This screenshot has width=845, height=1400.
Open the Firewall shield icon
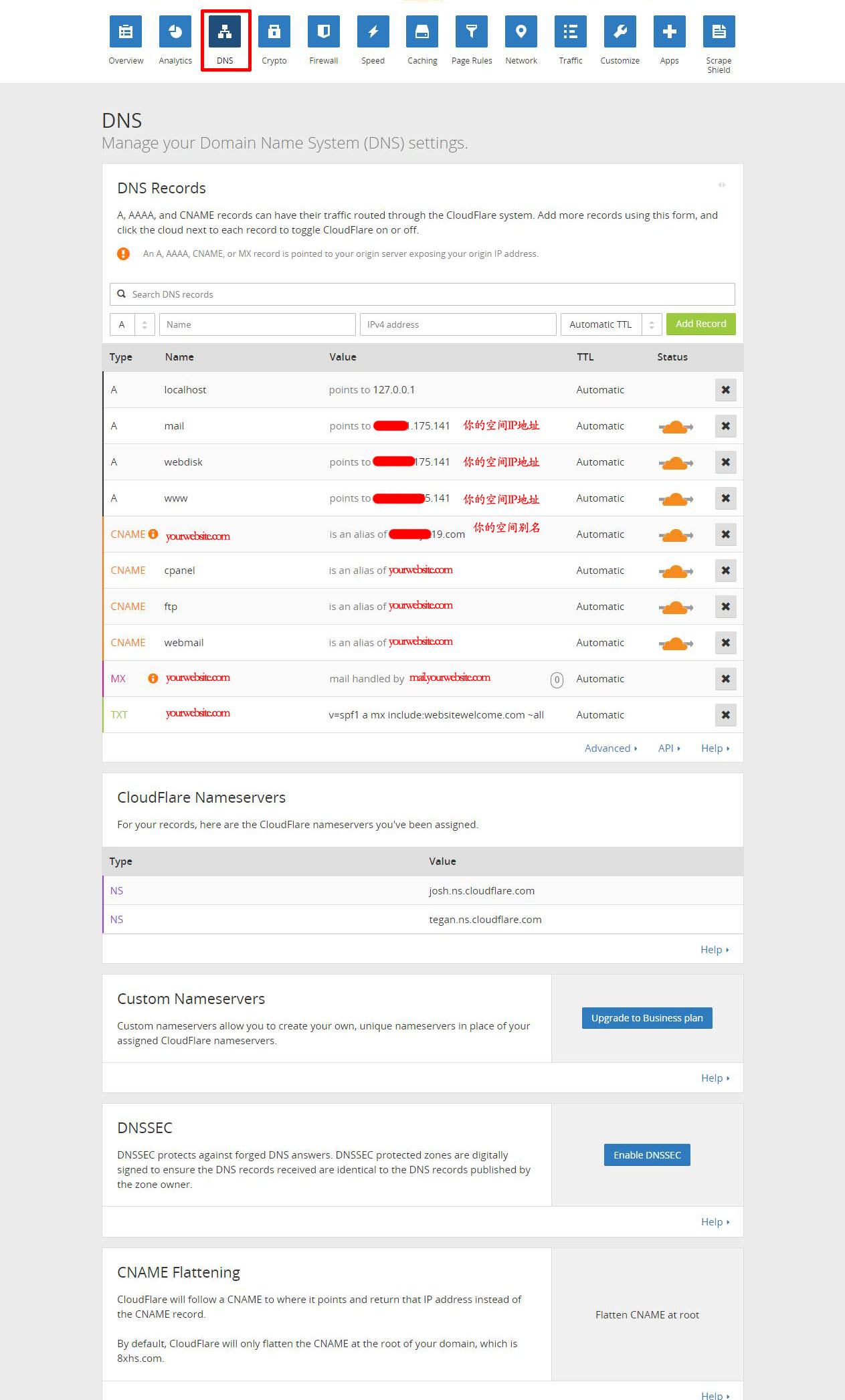pyautogui.click(x=324, y=31)
